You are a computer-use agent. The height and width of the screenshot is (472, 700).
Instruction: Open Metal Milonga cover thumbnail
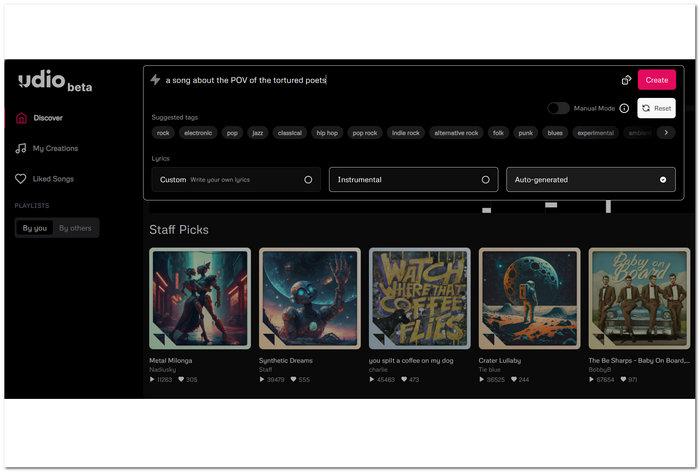200,298
